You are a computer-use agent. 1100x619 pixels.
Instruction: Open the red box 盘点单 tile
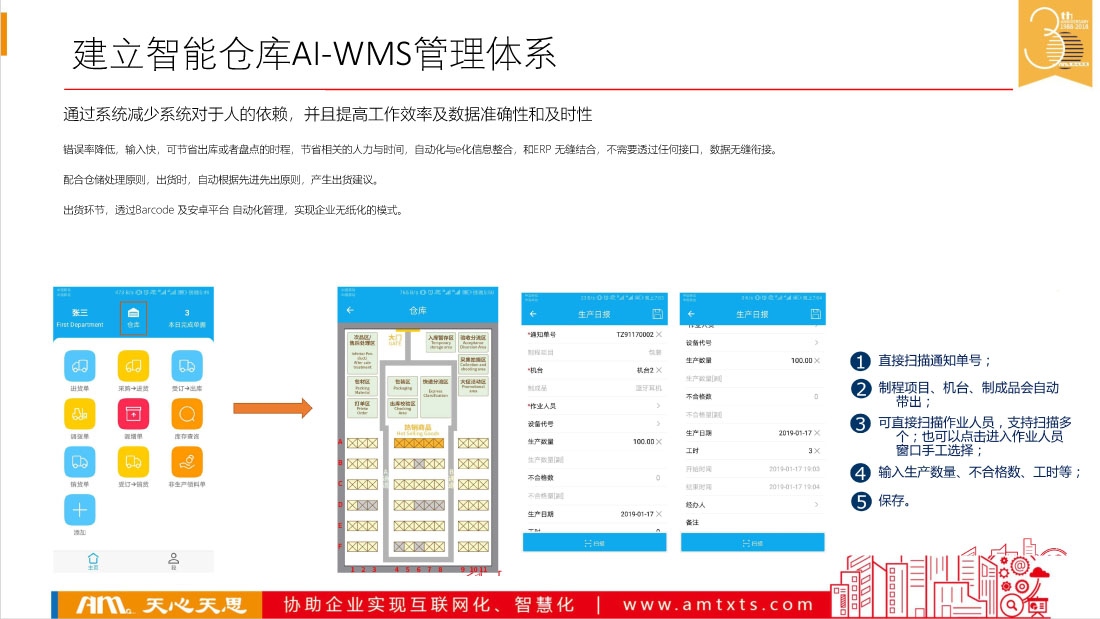point(133,412)
